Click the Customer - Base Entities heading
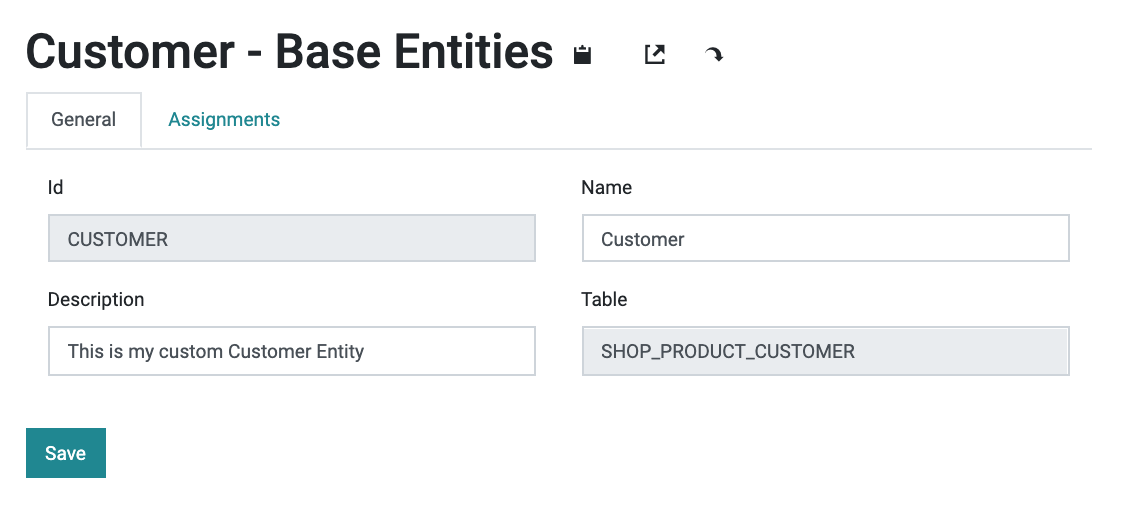The image size is (1122, 508). (x=289, y=52)
